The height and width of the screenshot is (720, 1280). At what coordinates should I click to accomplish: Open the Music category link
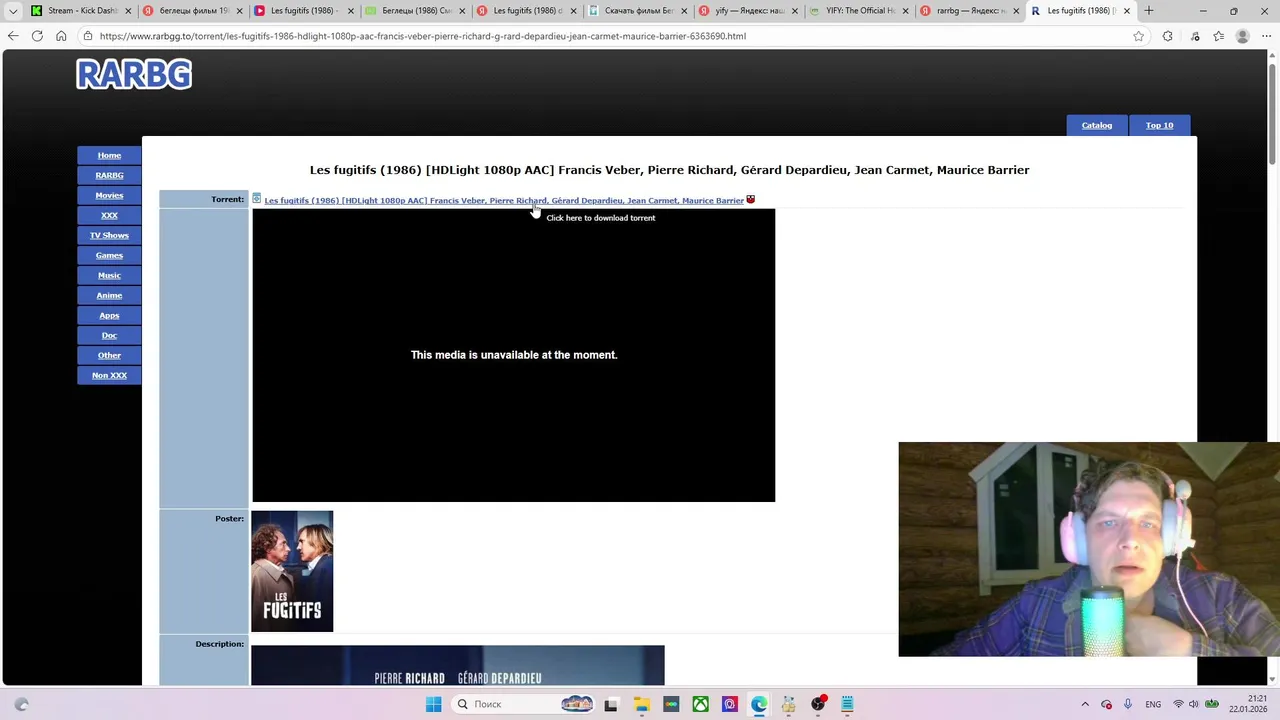(x=109, y=275)
